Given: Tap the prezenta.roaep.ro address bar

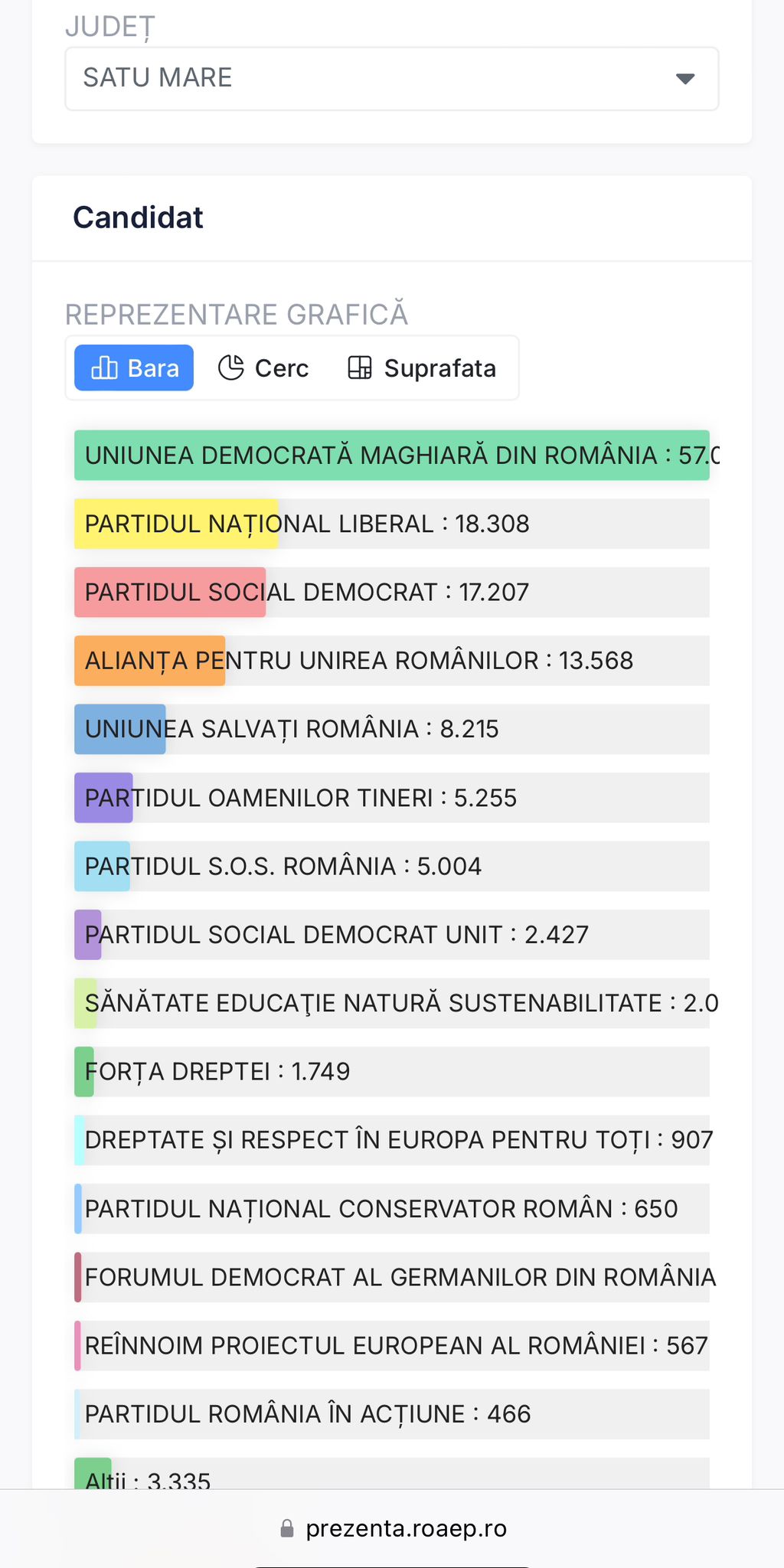Looking at the screenshot, I should [x=406, y=1529].
